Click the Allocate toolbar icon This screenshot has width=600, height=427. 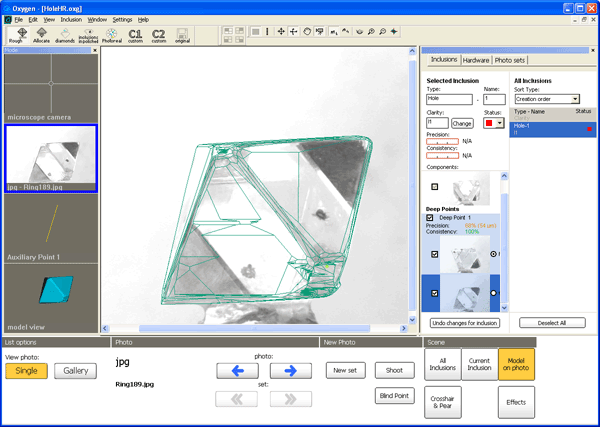point(43,34)
